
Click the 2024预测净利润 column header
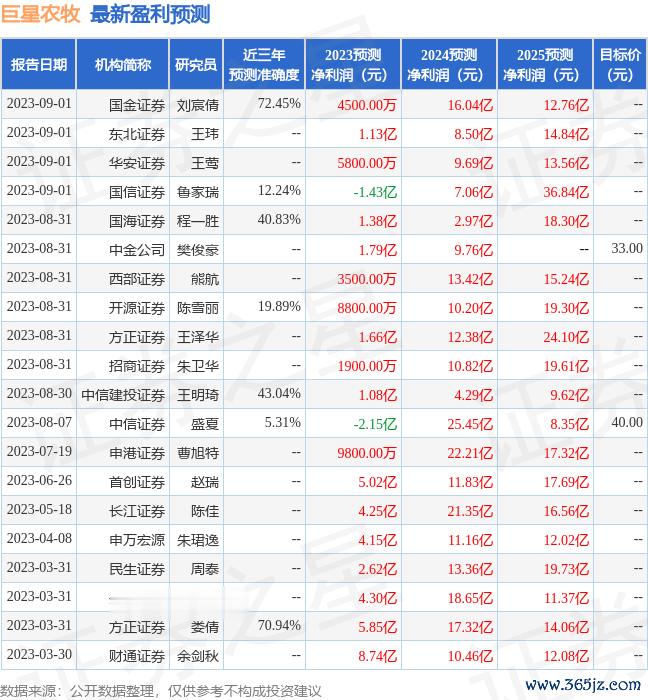[x=449, y=65]
